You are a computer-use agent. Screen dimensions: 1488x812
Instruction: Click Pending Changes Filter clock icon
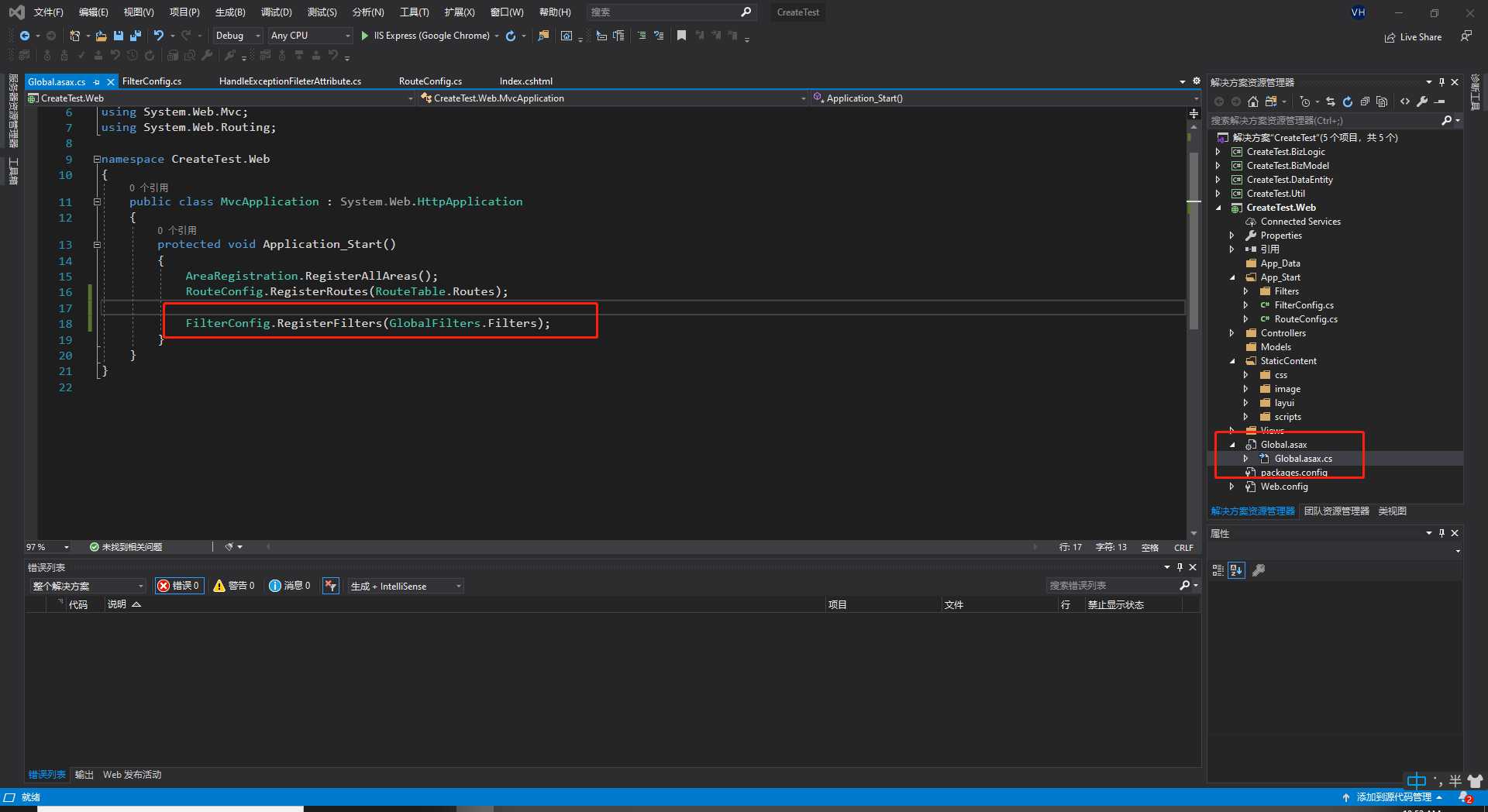pyautogui.click(x=1305, y=101)
